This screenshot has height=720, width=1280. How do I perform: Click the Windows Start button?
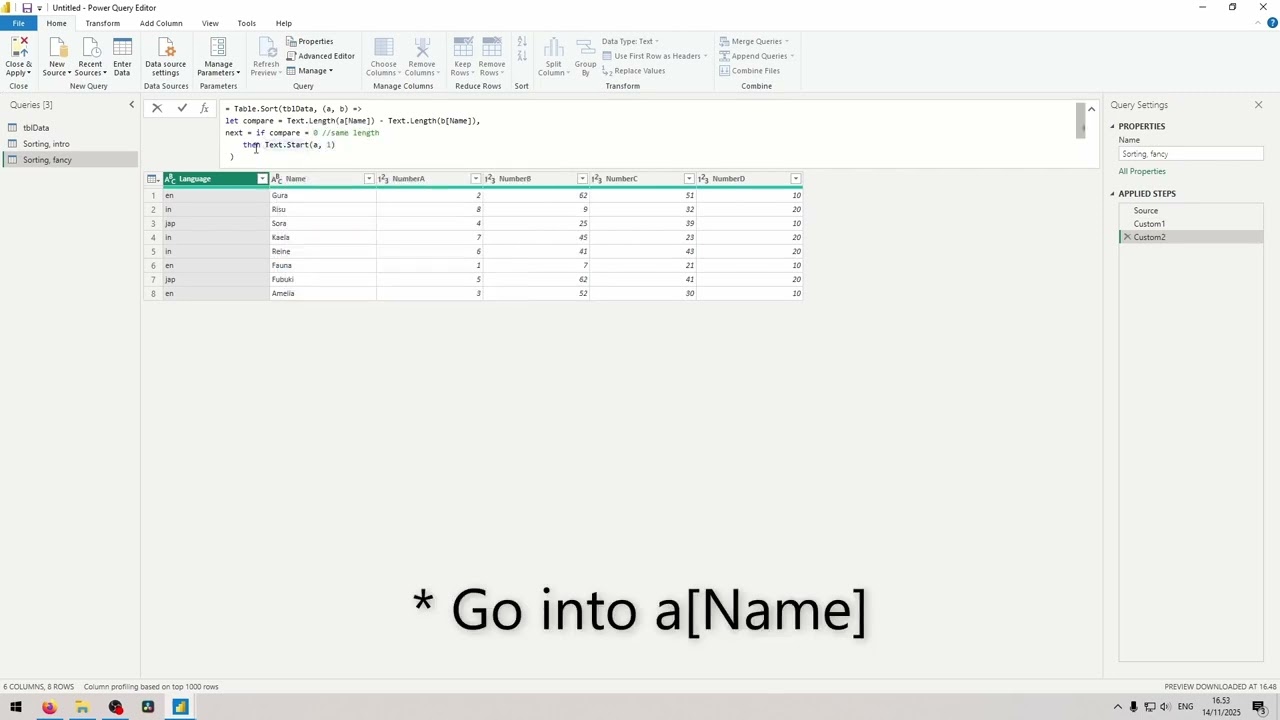point(16,707)
